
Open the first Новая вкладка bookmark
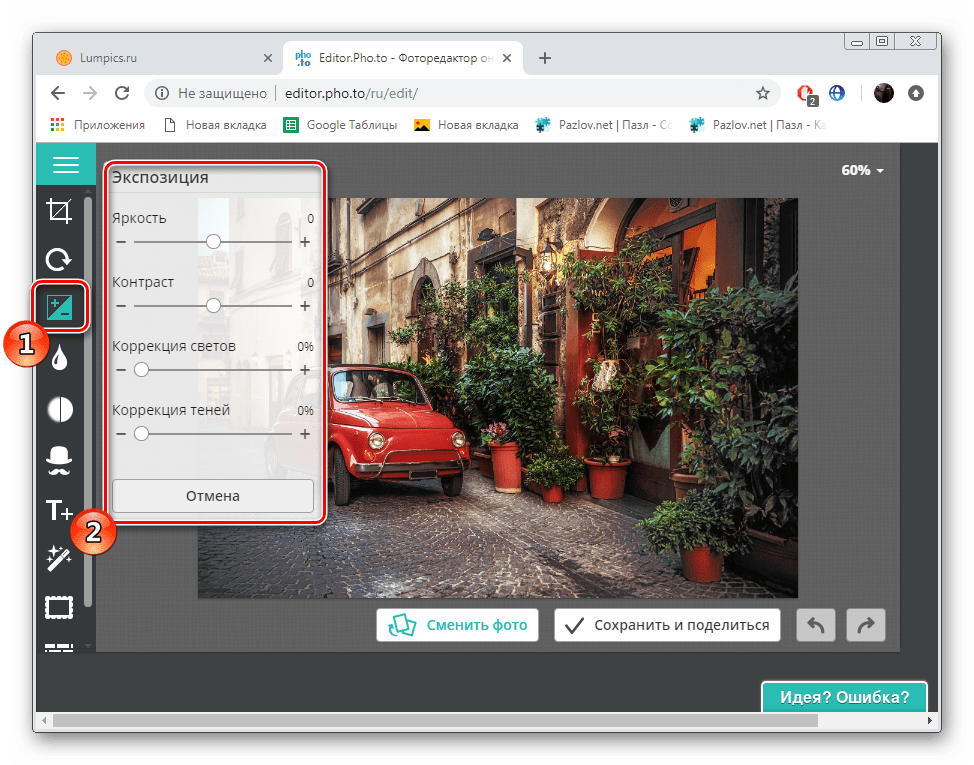tap(215, 125)
